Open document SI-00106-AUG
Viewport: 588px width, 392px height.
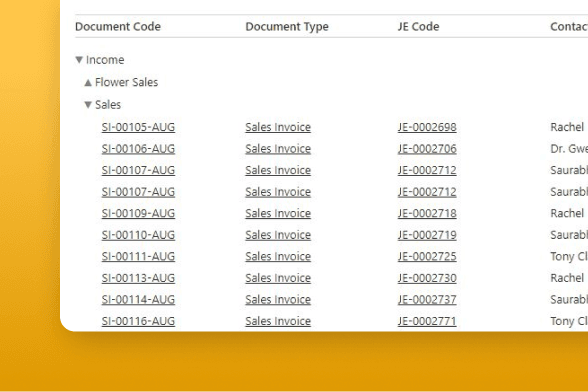pos(138,149)
